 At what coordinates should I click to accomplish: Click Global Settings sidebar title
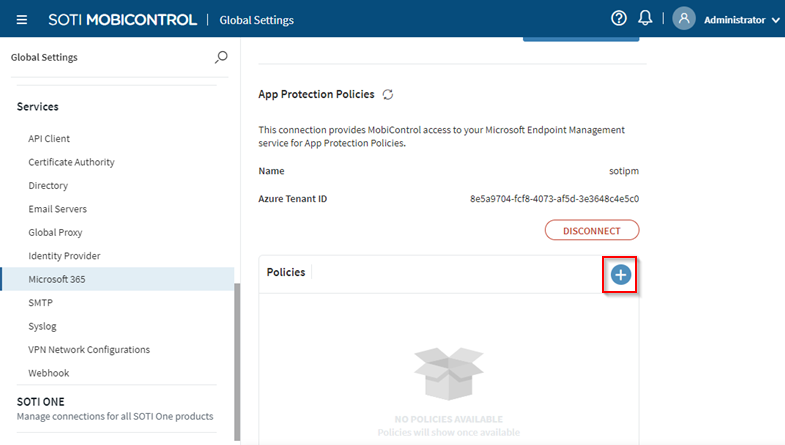coord(44,57)
